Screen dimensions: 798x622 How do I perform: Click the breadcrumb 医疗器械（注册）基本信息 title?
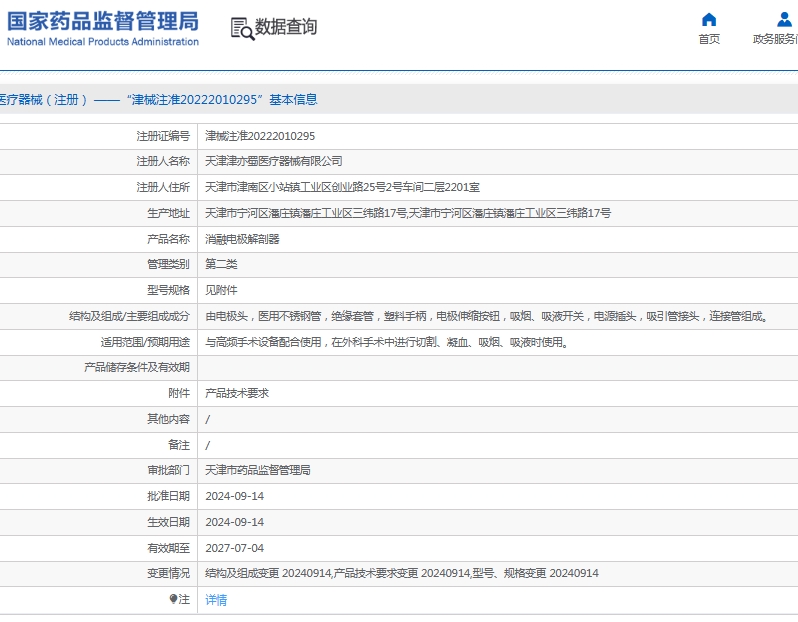click(x=159, y=100)
